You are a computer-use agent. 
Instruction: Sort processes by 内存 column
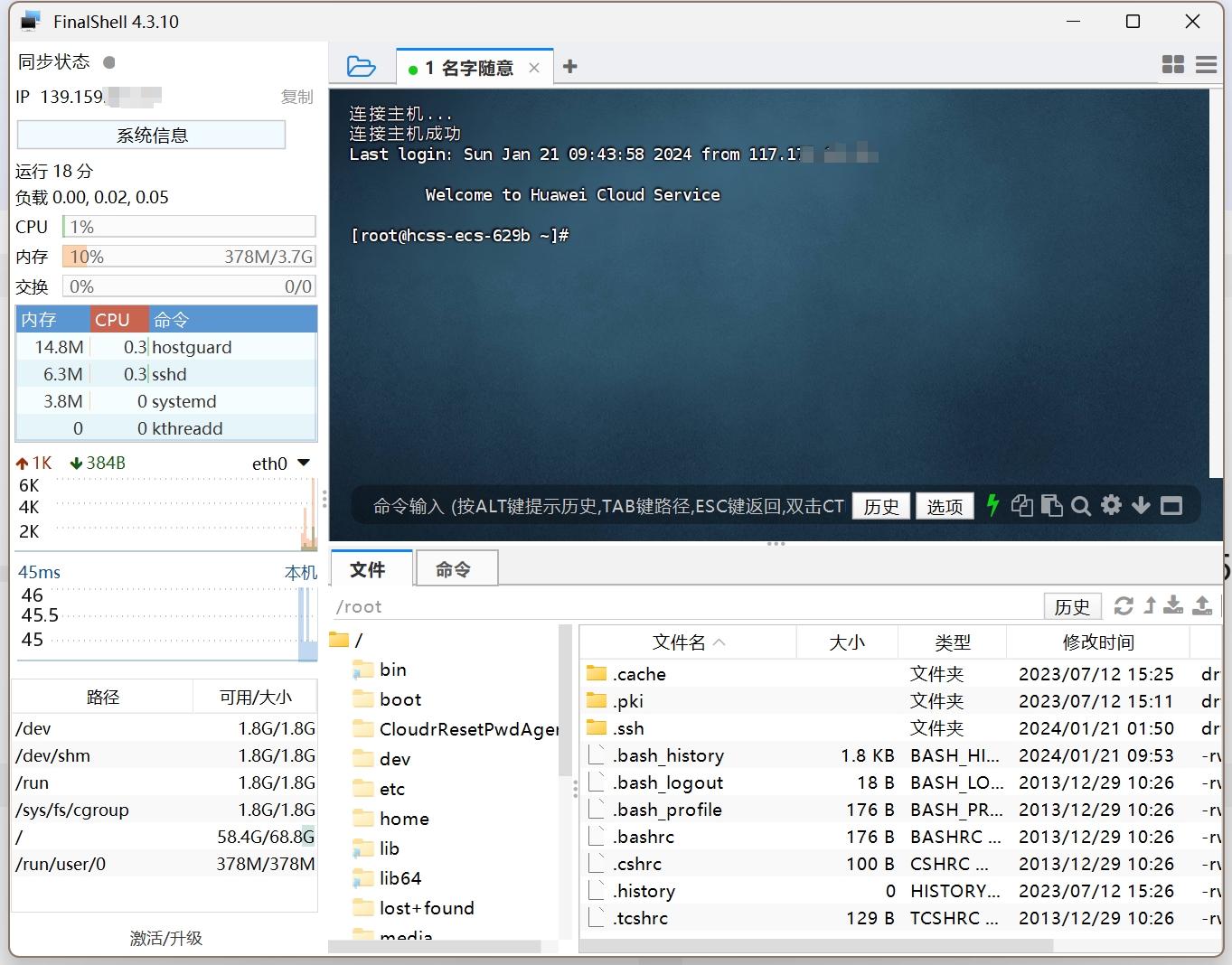pos(53,320)
